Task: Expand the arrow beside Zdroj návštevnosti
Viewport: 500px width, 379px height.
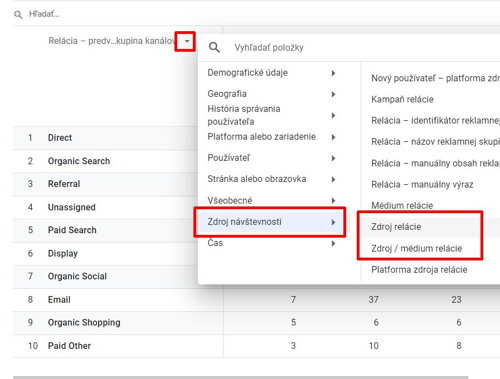Action: coord(333,222)
